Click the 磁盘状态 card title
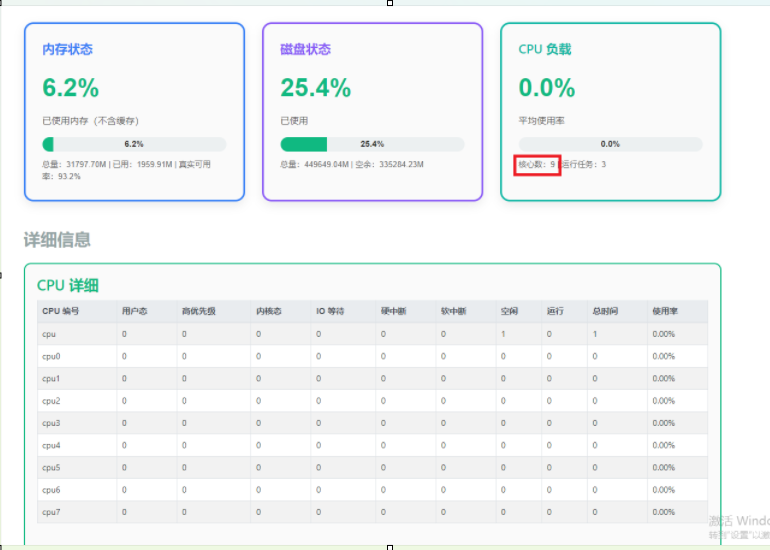Screen dimensions: 770x550 click(x=305, y=49)
